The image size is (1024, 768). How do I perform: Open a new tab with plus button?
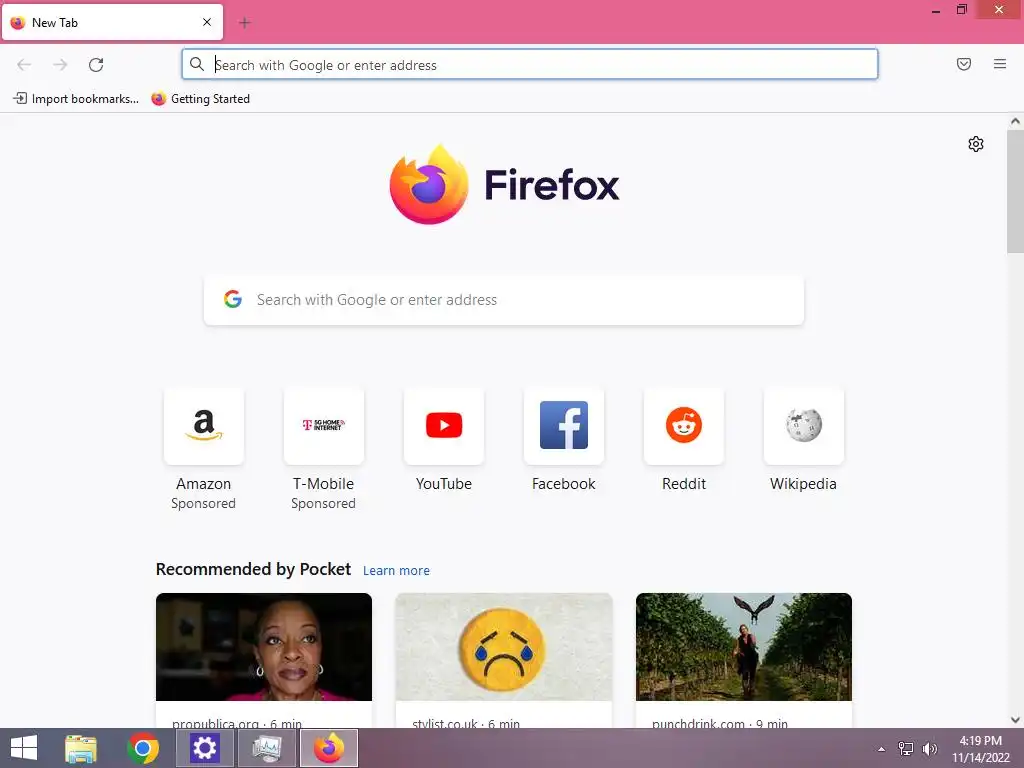pos(245,23)
